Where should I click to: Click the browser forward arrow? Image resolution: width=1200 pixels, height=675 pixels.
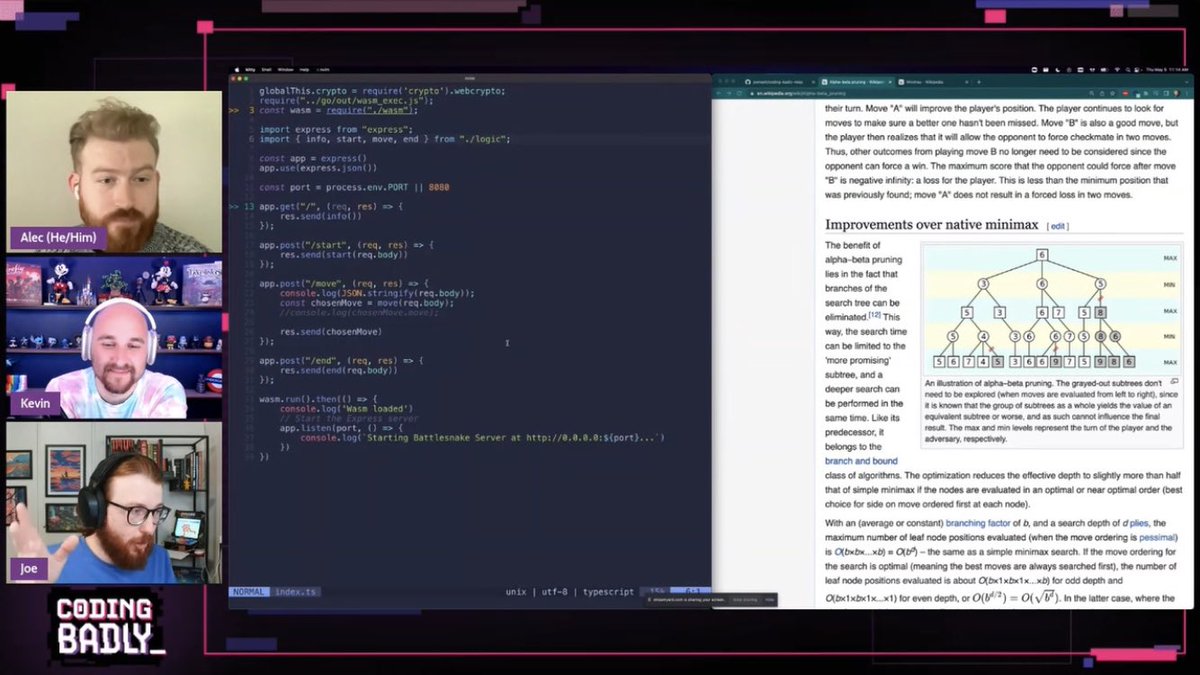tap(729, 93)
